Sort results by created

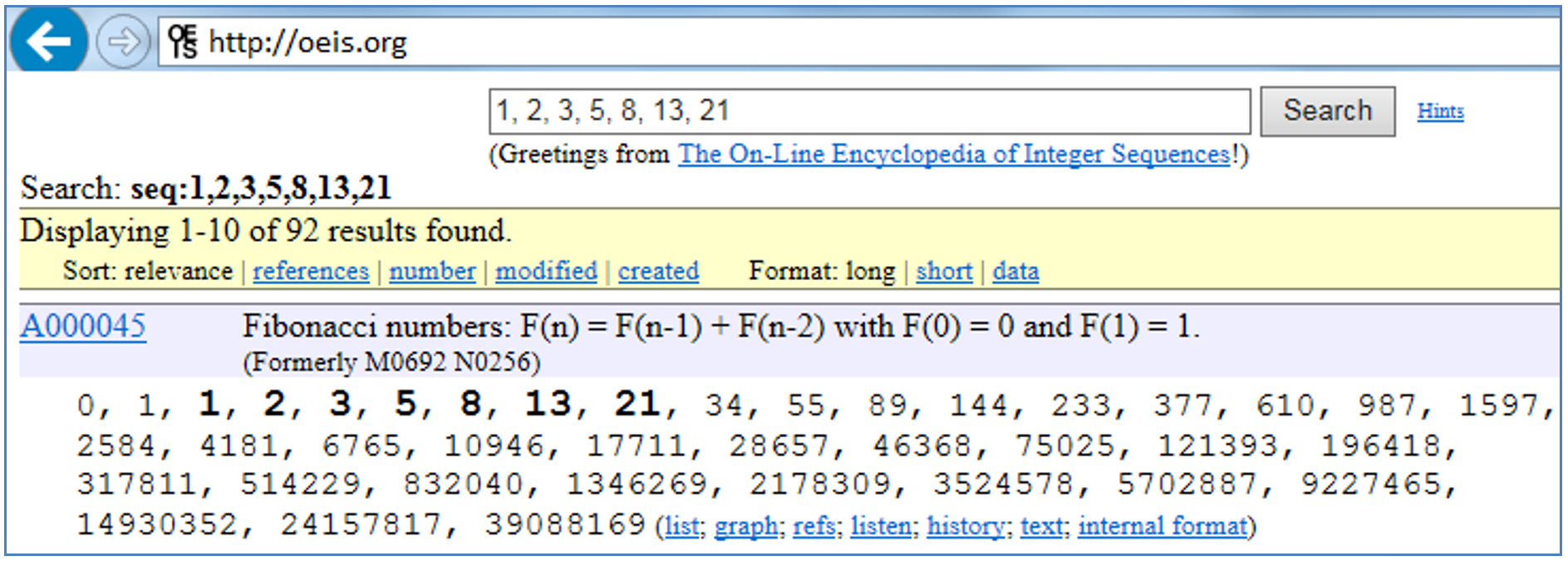(658, 271)
